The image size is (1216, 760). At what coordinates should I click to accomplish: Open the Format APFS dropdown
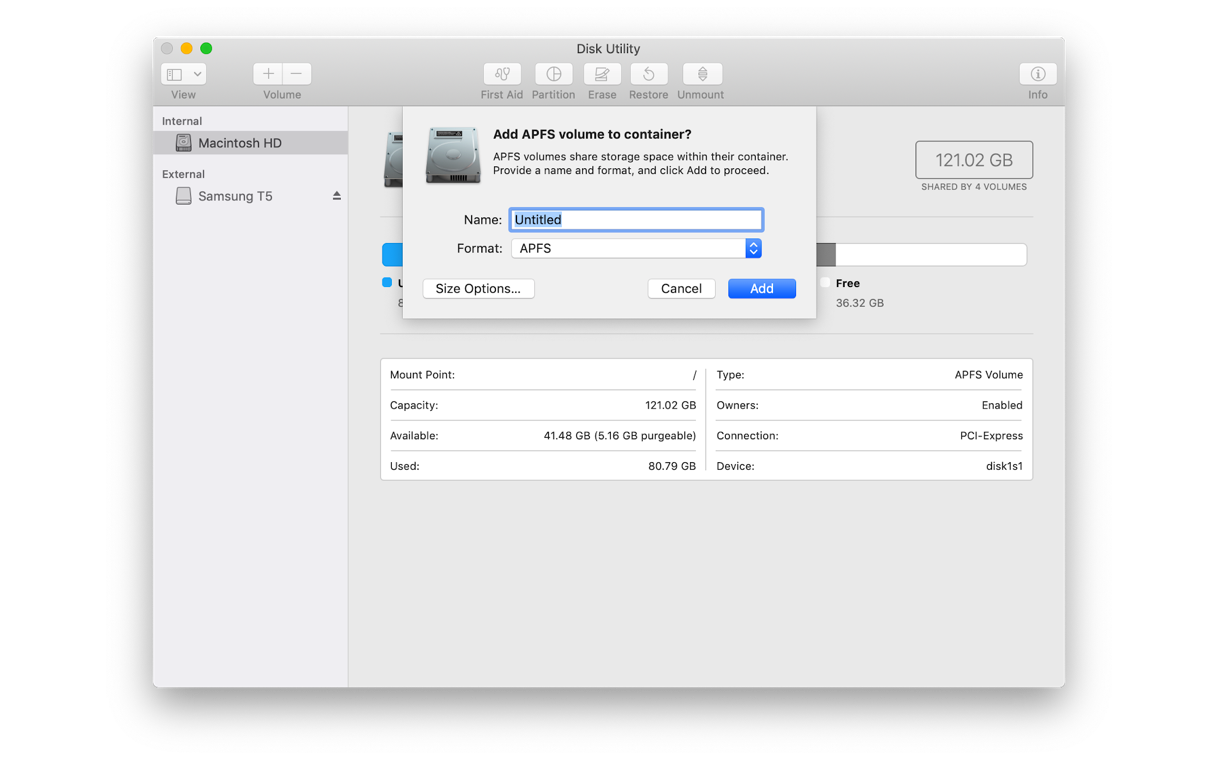coord(636,248)
